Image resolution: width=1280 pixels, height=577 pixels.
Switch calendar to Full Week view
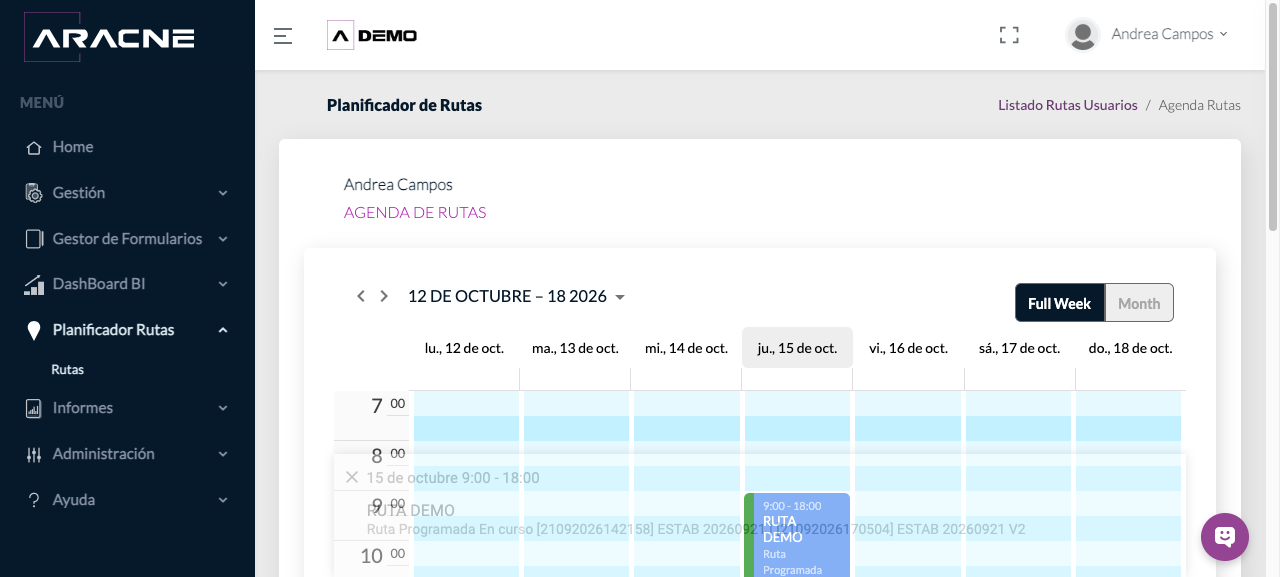[x=1060, y=303]
